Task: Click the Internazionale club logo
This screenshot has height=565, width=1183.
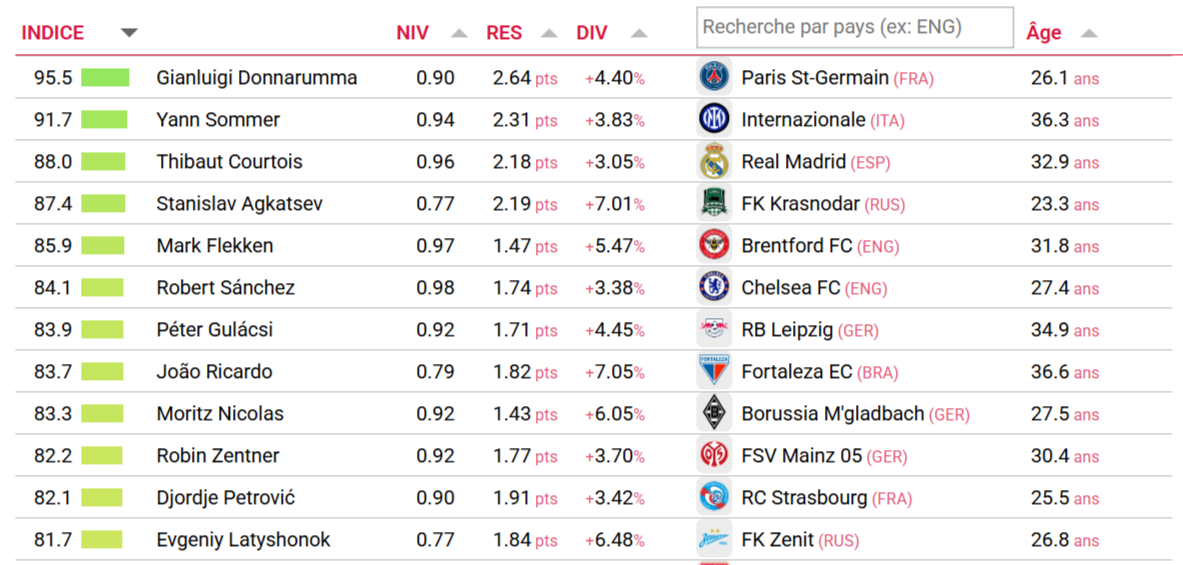Action: [x=714, y=120]
